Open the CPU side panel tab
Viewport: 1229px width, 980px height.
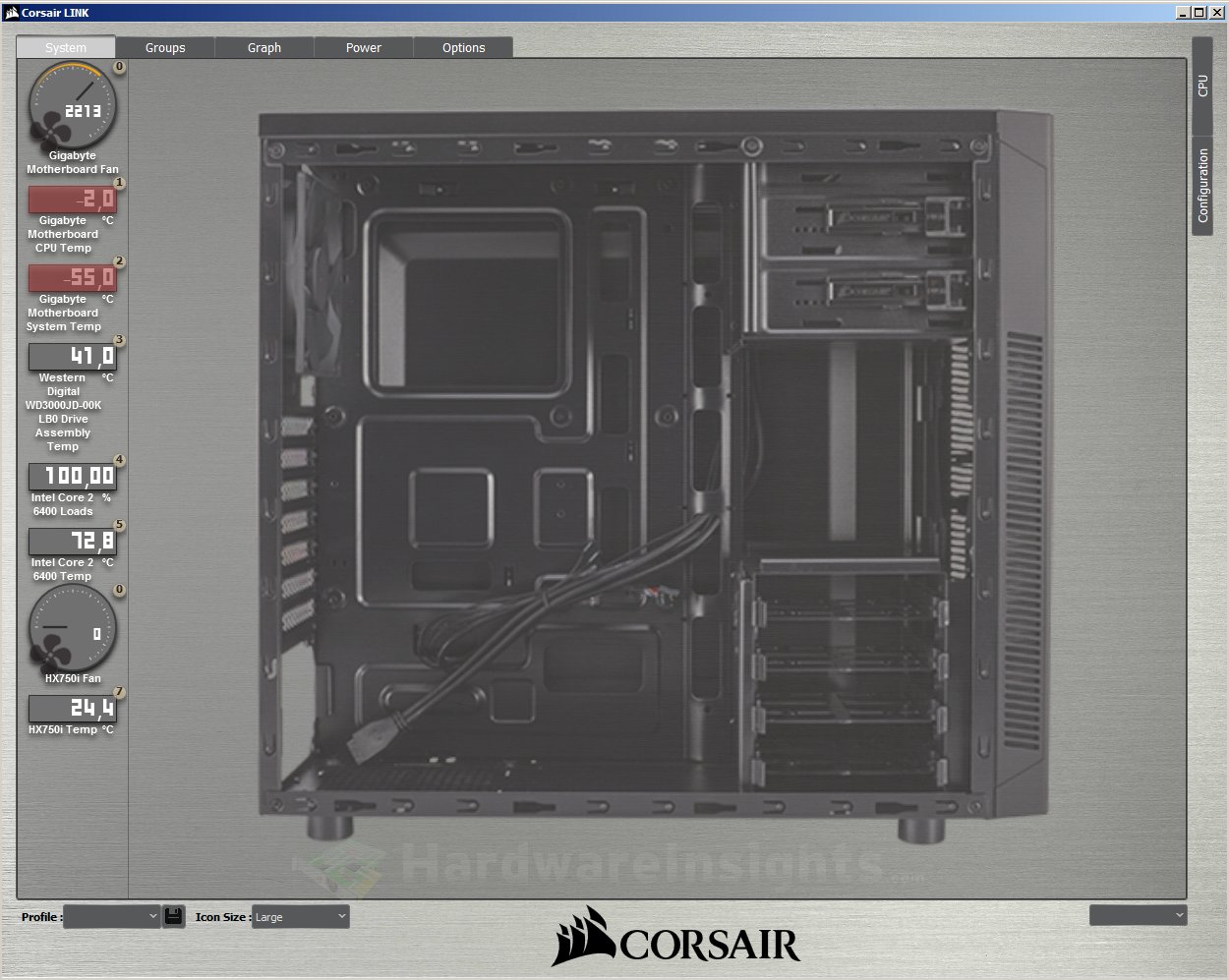pyautogui.click(x=1202, y=86)
